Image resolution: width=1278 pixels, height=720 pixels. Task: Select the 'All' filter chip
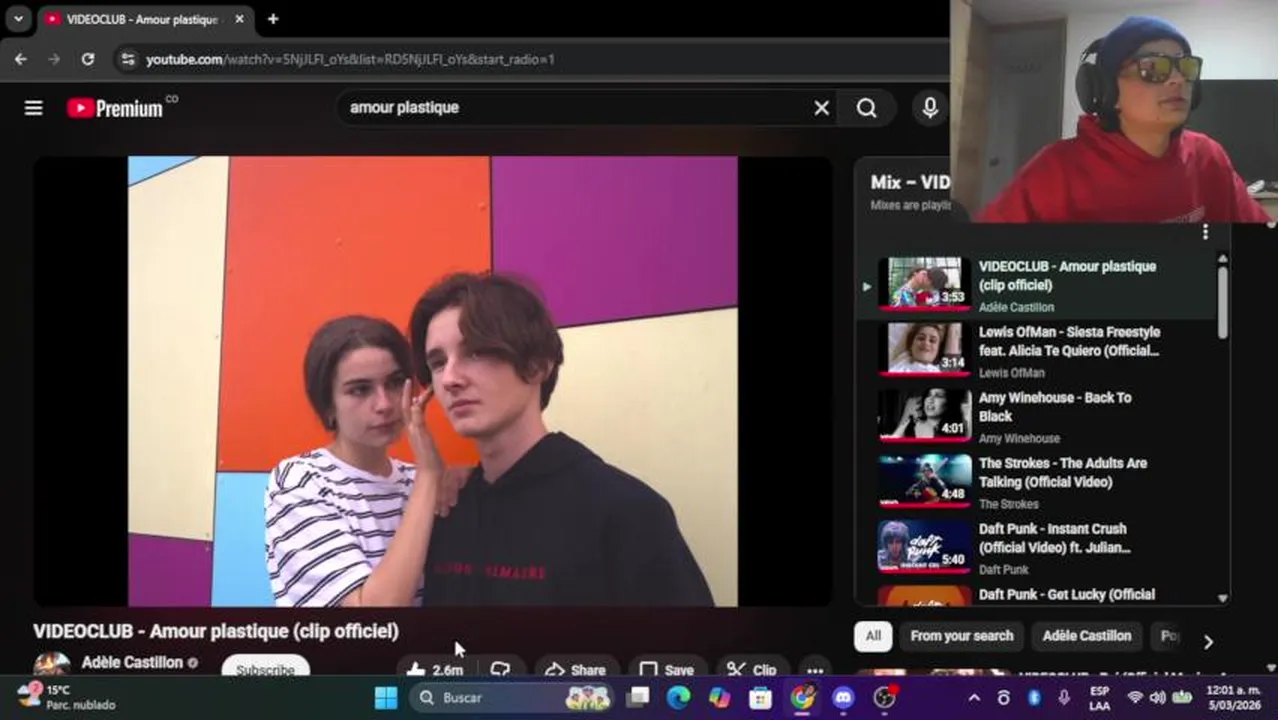(873, 636)
